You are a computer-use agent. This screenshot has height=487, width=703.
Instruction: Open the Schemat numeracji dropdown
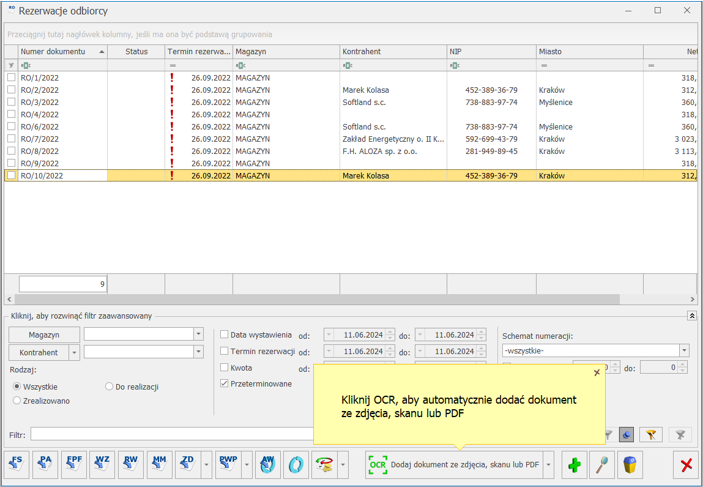click(x=684, y=351)
